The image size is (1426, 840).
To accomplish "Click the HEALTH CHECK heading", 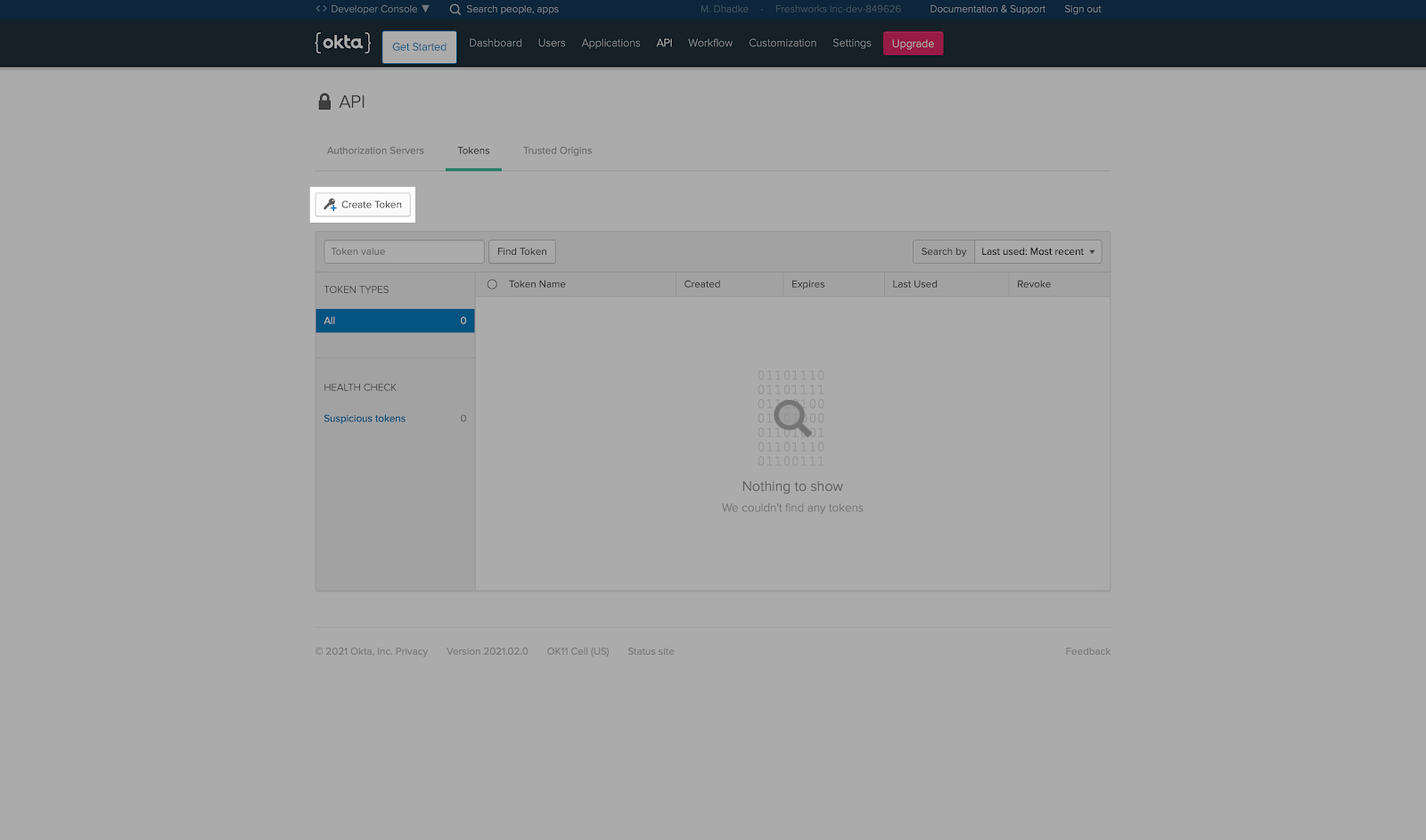I will [360, 387].
